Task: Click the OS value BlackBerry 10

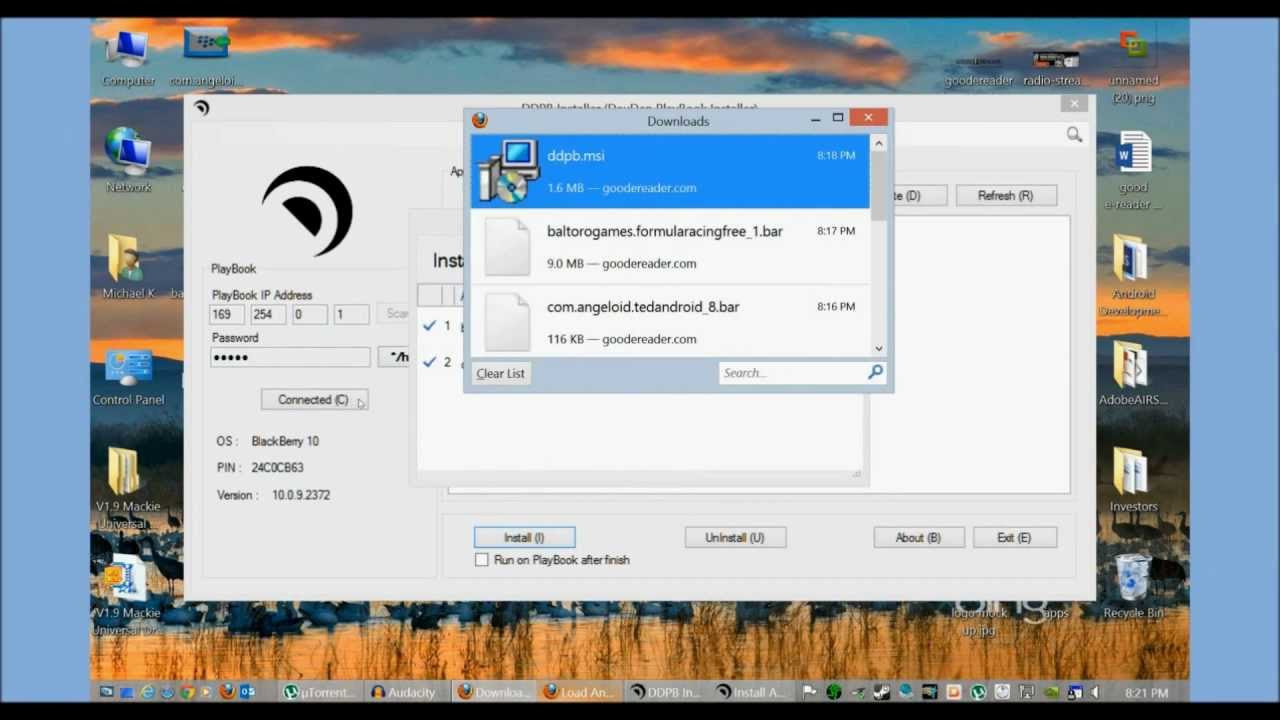Action: 285,441
